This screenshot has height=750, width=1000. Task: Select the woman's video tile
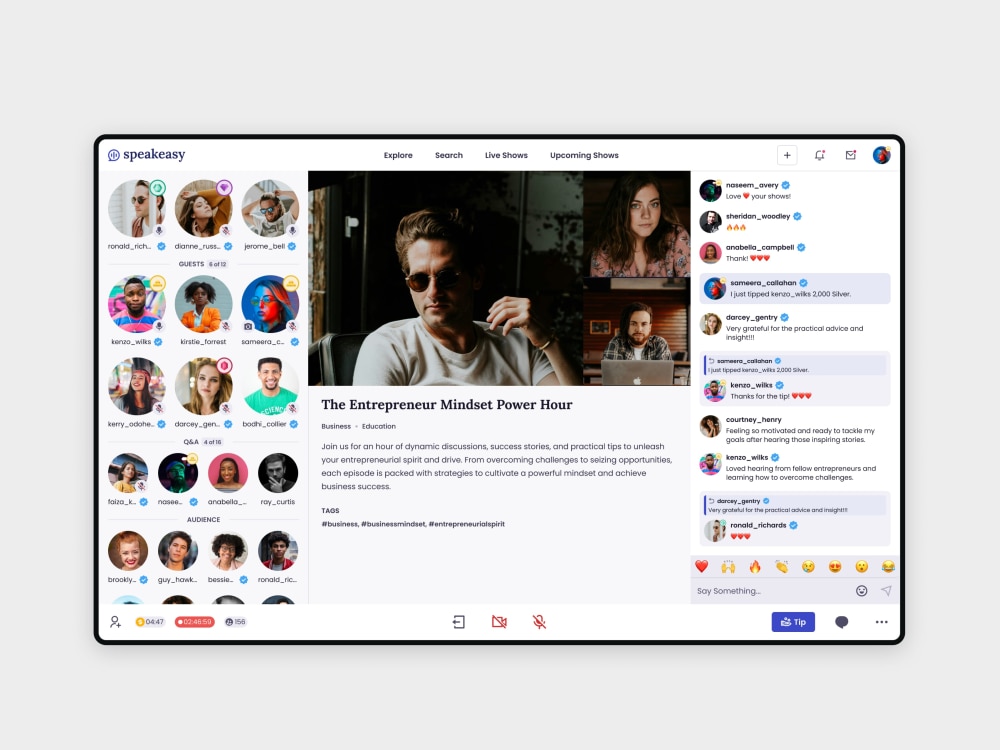pos(636,224)
